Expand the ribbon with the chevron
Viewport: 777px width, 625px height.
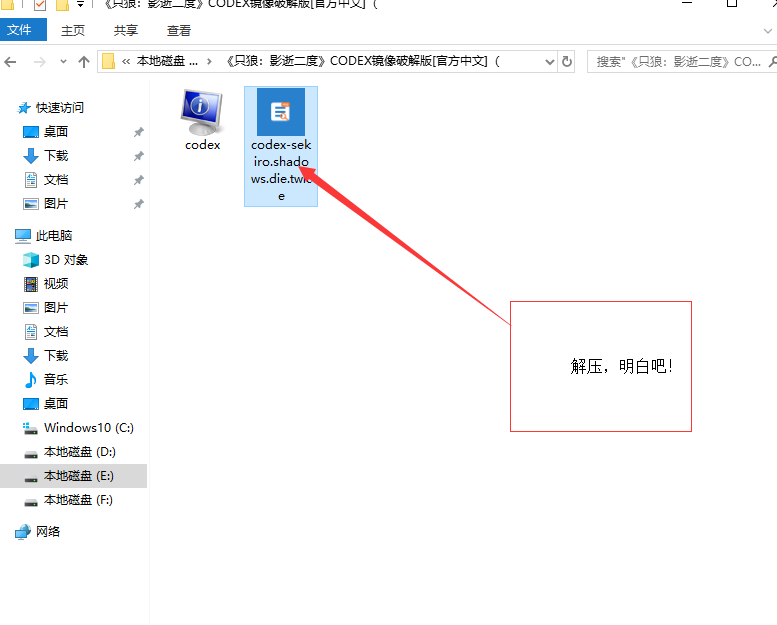pos(768,31)
